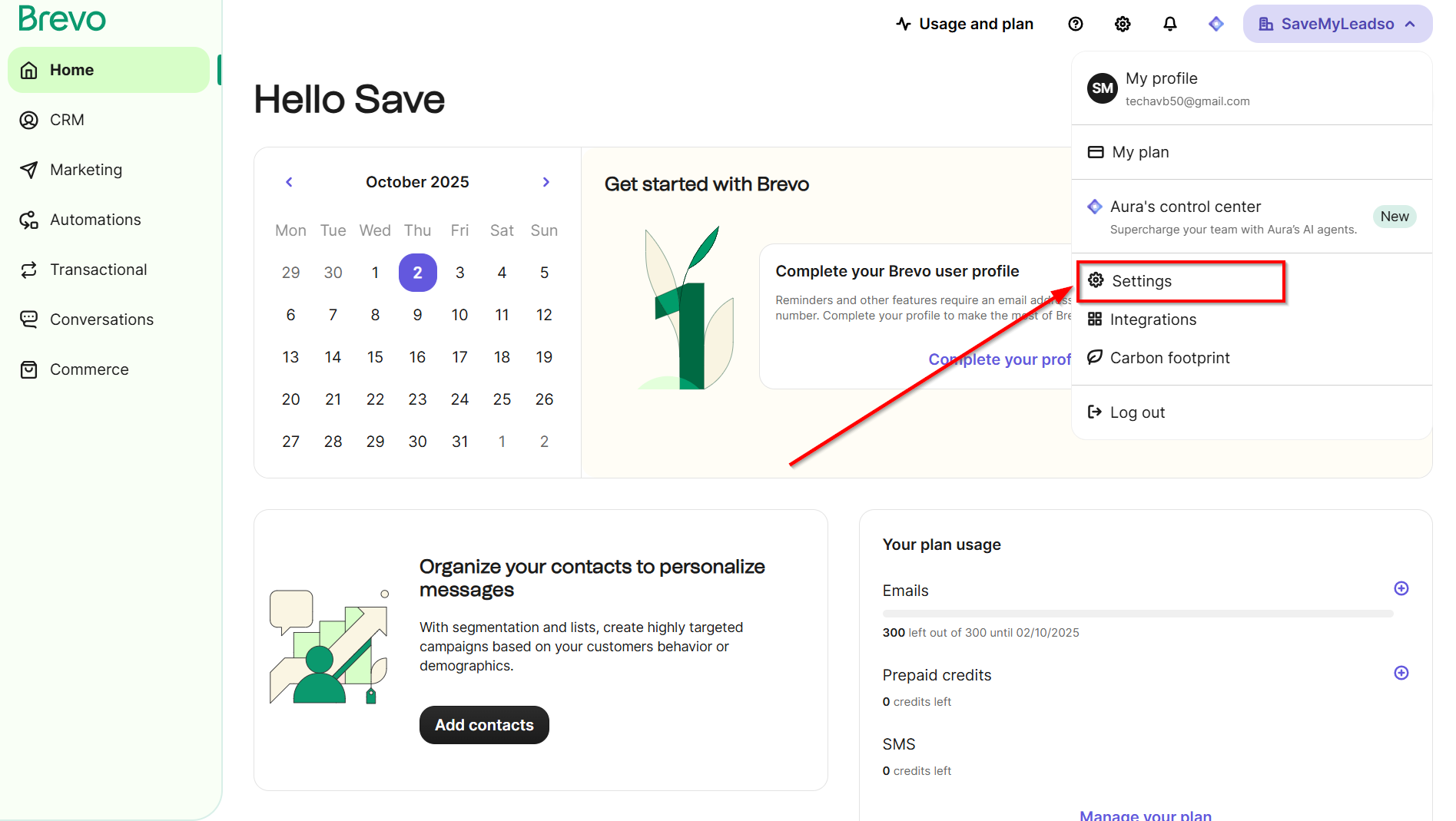This screenshot has width=1456, height=821.
Task: Open the help question mark icon
Action: point(1076,24)
